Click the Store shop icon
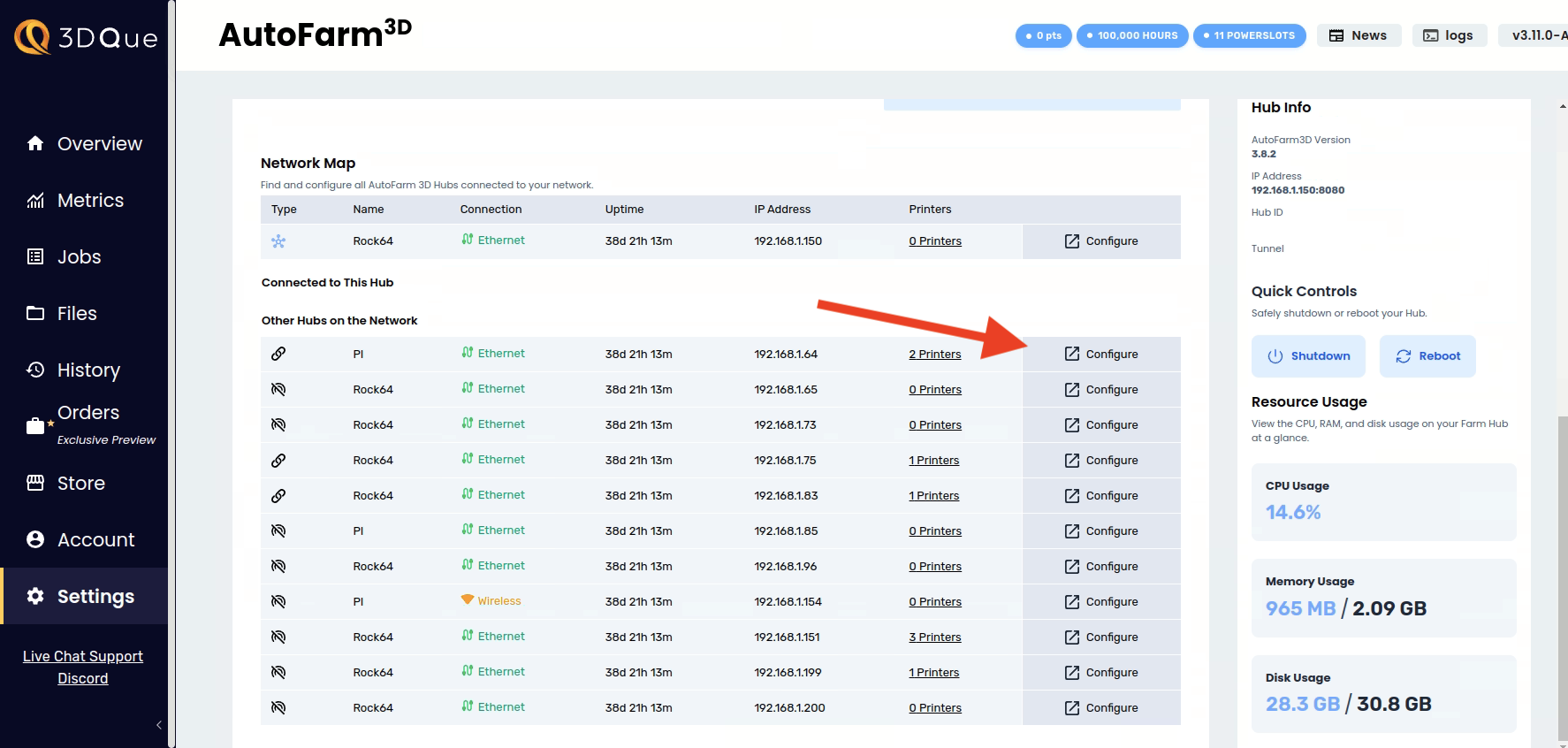This screenshot has width=1568, height=748. click(35, 483)
